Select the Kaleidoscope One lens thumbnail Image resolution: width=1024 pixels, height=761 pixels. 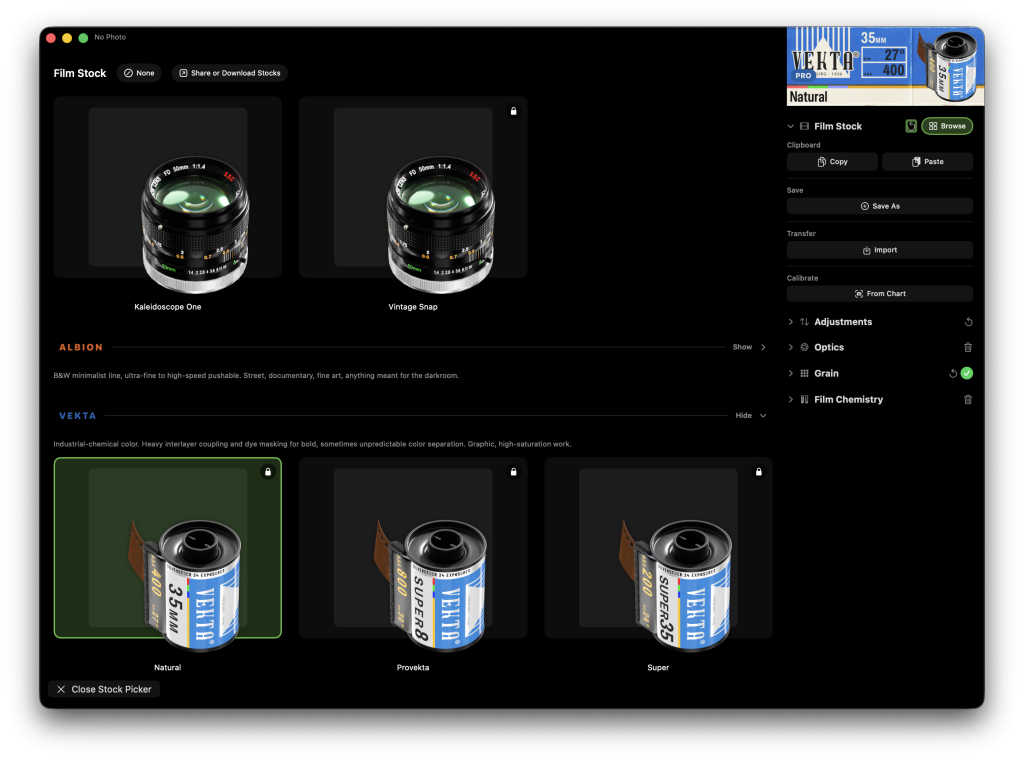pyautogui.click(x=168, y=187)
